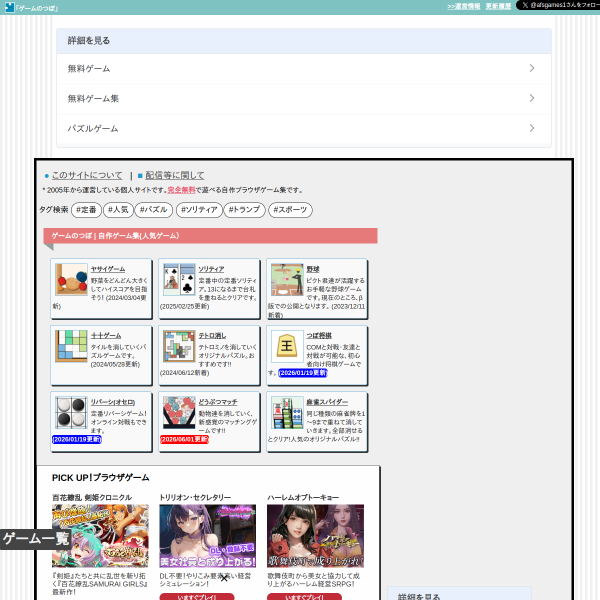Click the ハーレムオブトーキョー ad image
The height and width of the screenshot is (600, 600).
click(x=316, y=536)
